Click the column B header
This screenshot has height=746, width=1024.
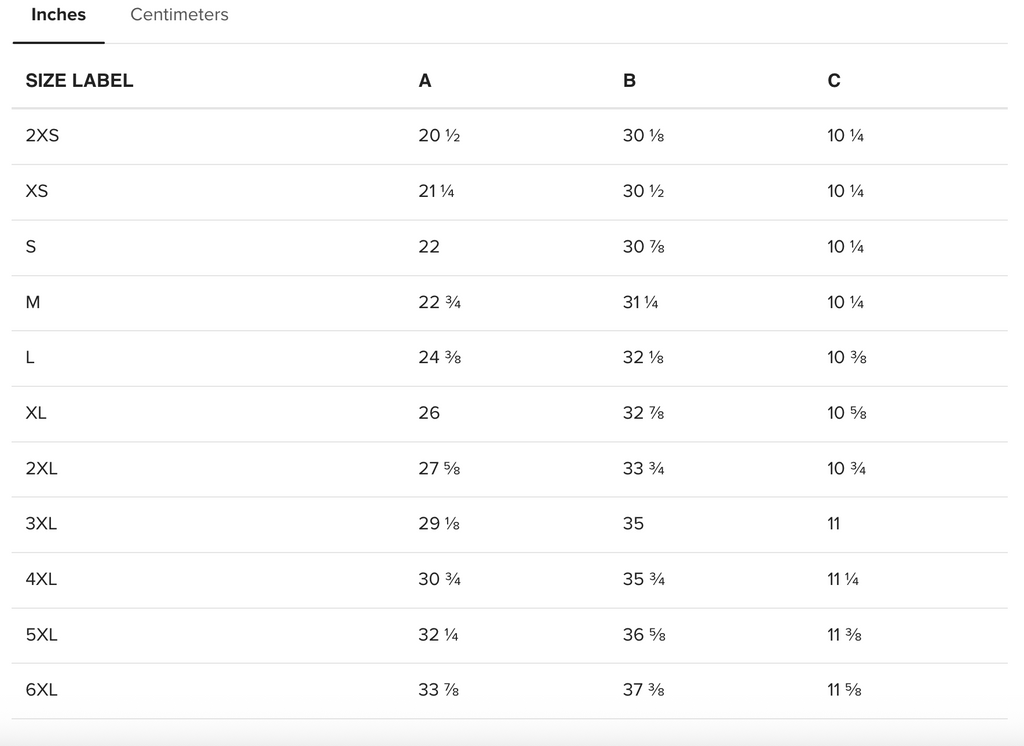[629, 81]
